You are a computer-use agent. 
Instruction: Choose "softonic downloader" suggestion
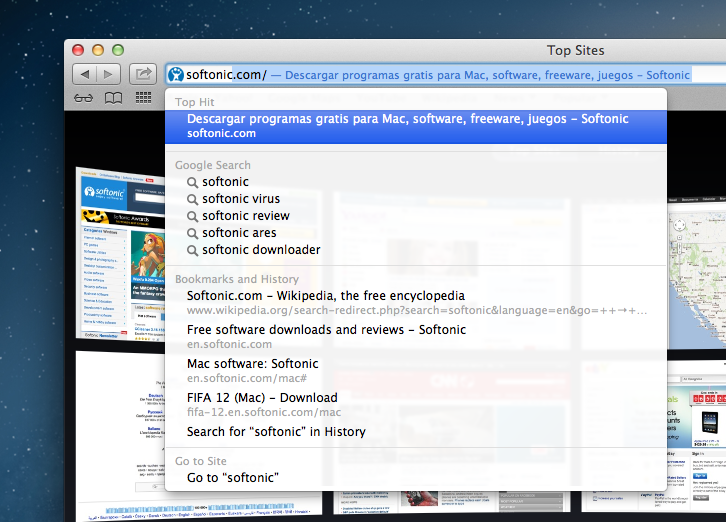click(261, 250)
